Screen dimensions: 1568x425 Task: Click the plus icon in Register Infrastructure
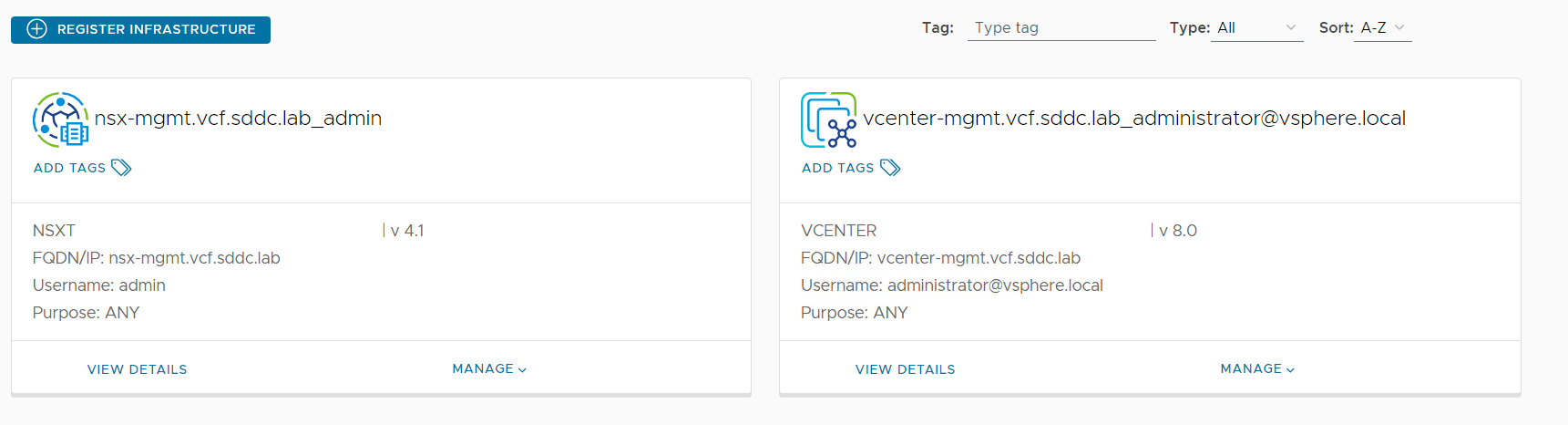point(36,29)
